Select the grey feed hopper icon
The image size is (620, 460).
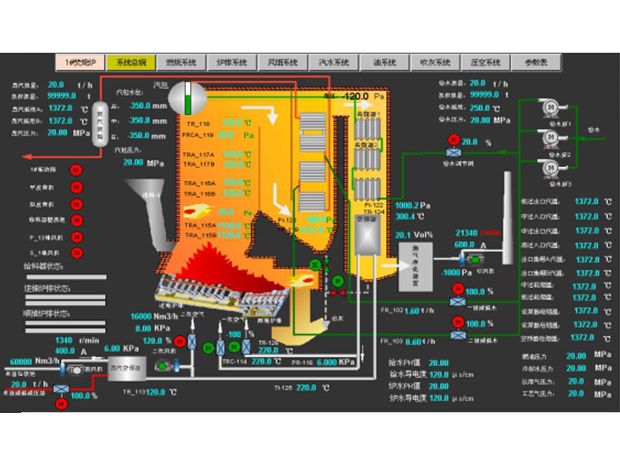(x=159, y=197)
